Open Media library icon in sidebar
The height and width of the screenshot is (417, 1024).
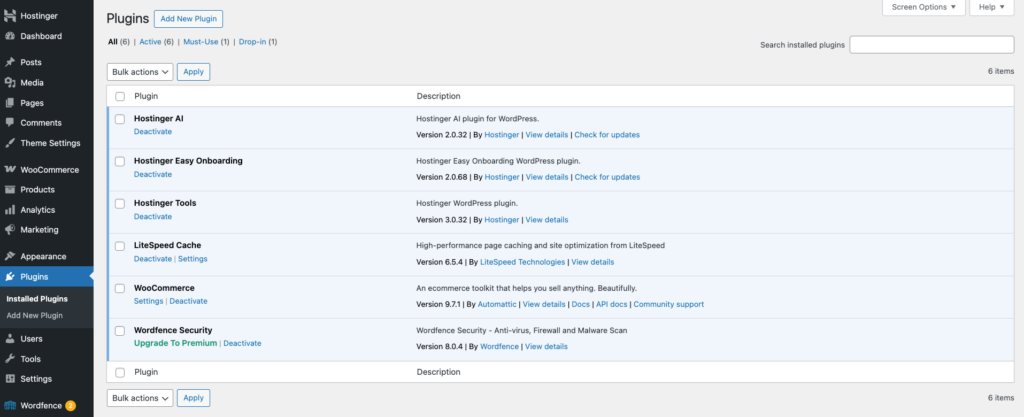9,82
